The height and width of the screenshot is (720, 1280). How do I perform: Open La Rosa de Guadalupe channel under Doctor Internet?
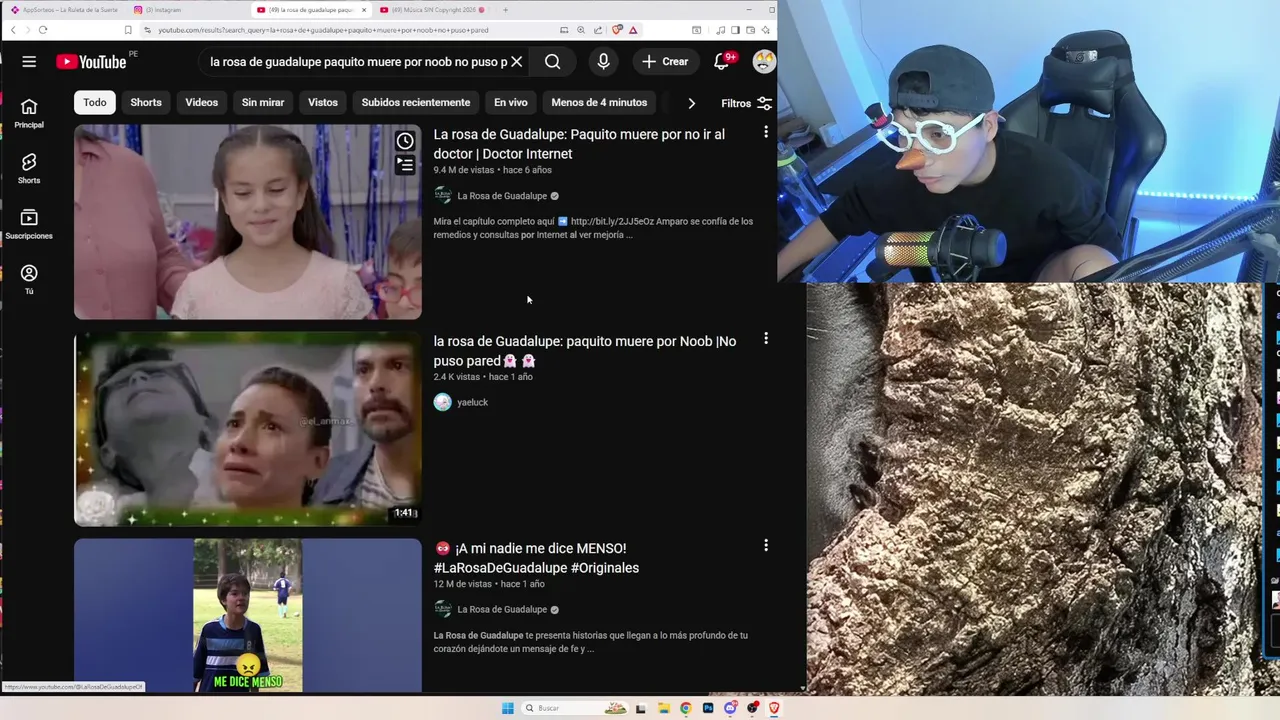(502, 196)
